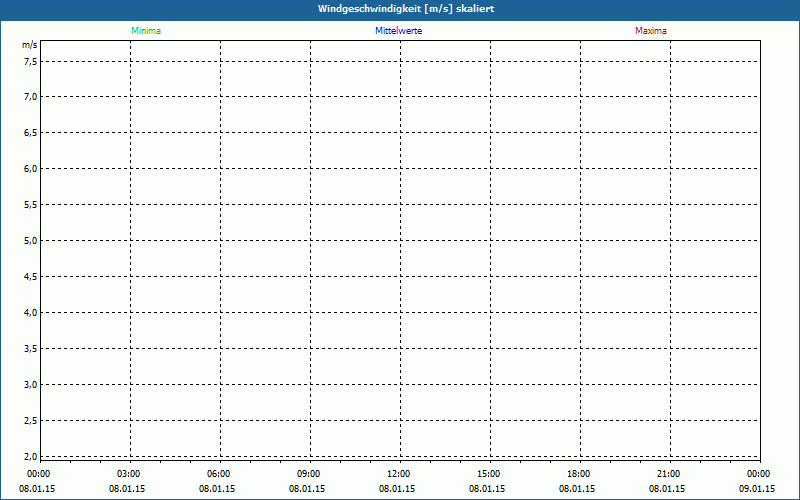Click the m/s unit label on axis
The image size is (800, 500).
point(30,45)
